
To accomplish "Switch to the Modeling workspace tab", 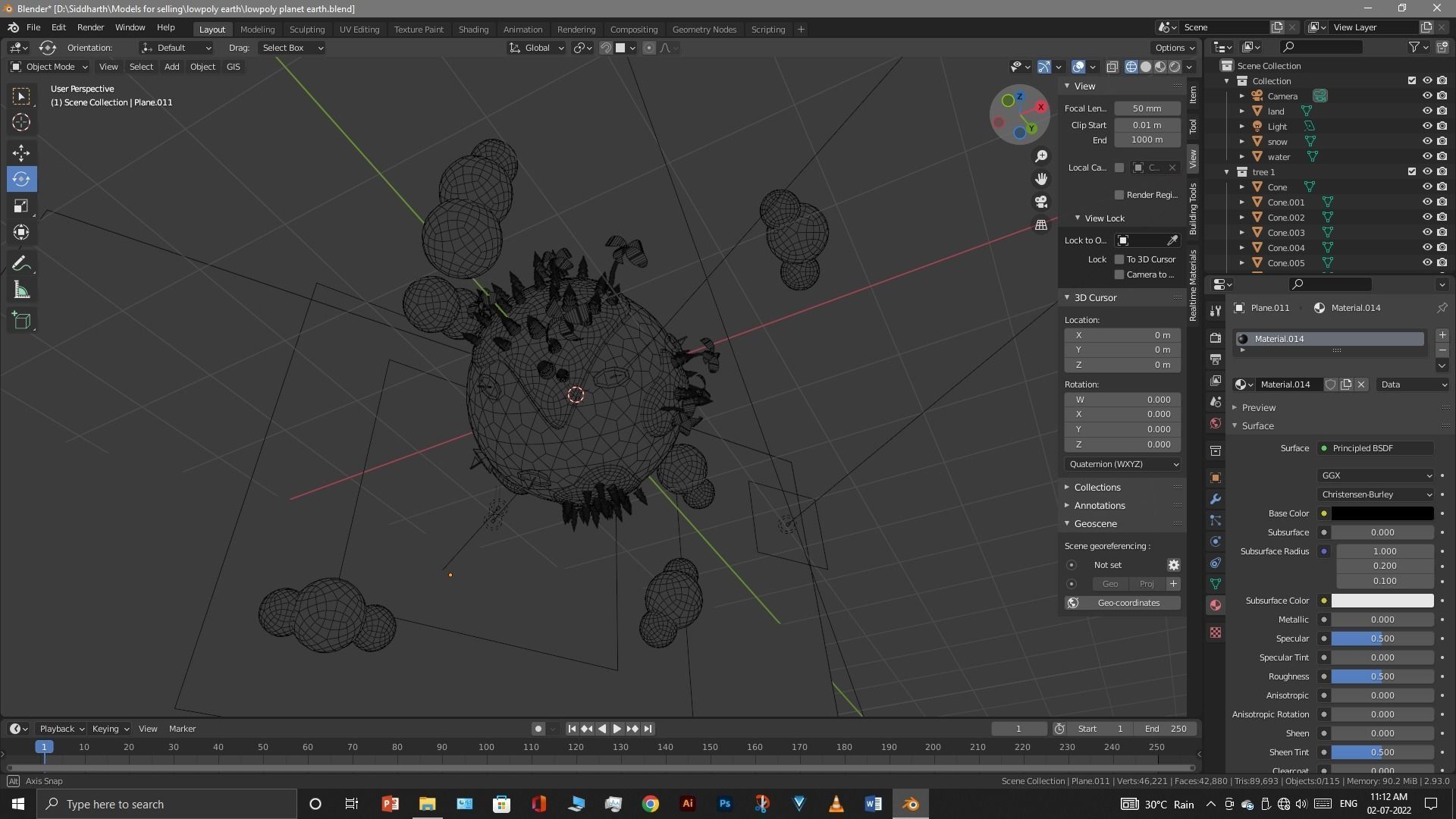I will 257,30.
